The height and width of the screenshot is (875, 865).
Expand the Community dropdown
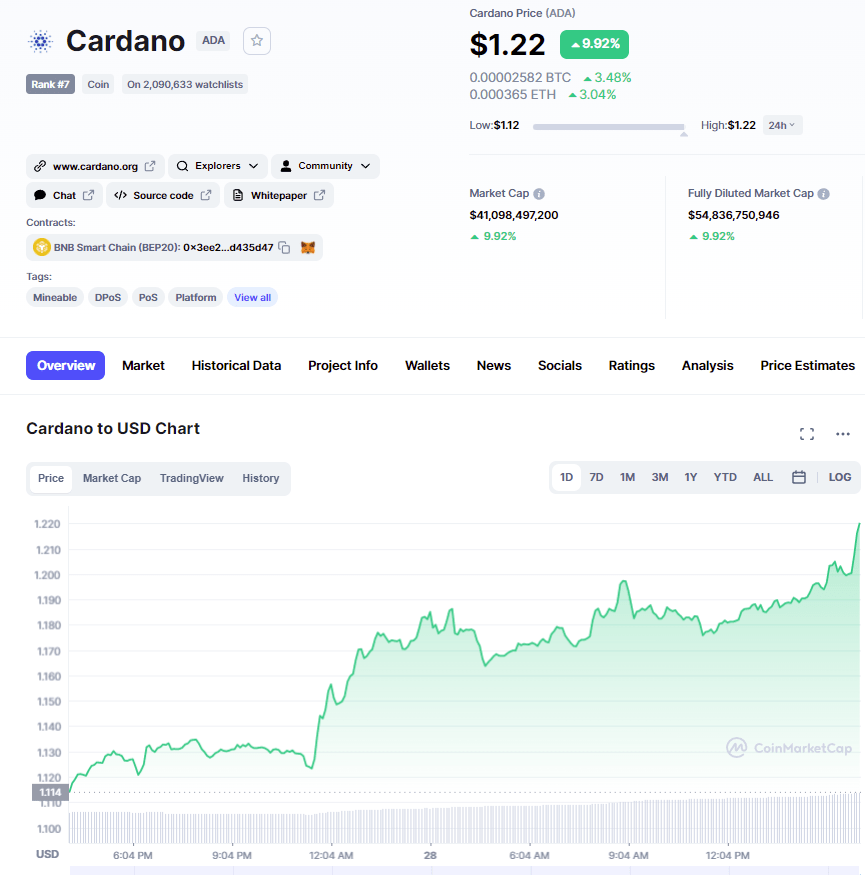(x=325, y=166)
